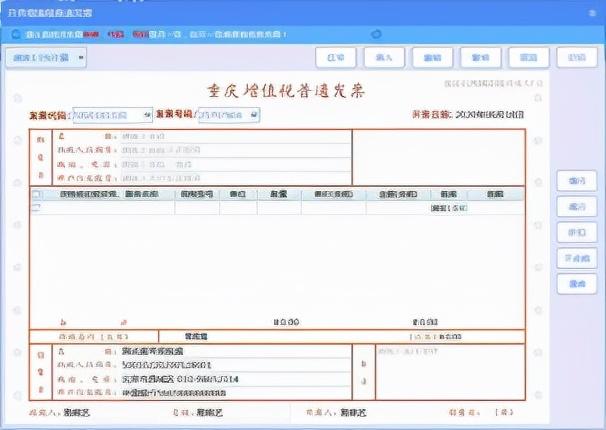This screenshot has width=606, height=430.
Task: Click the top button in the right side panel
Action: (576, 180)
